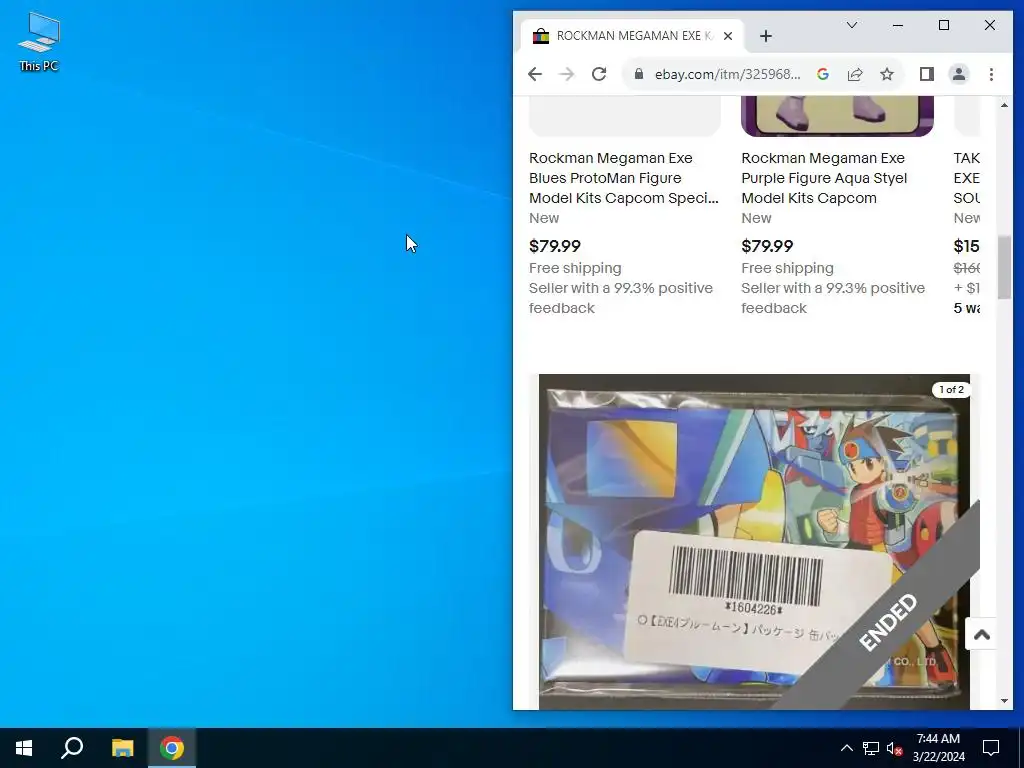
Task: Reload the eBay page
Action: point(599,74)
